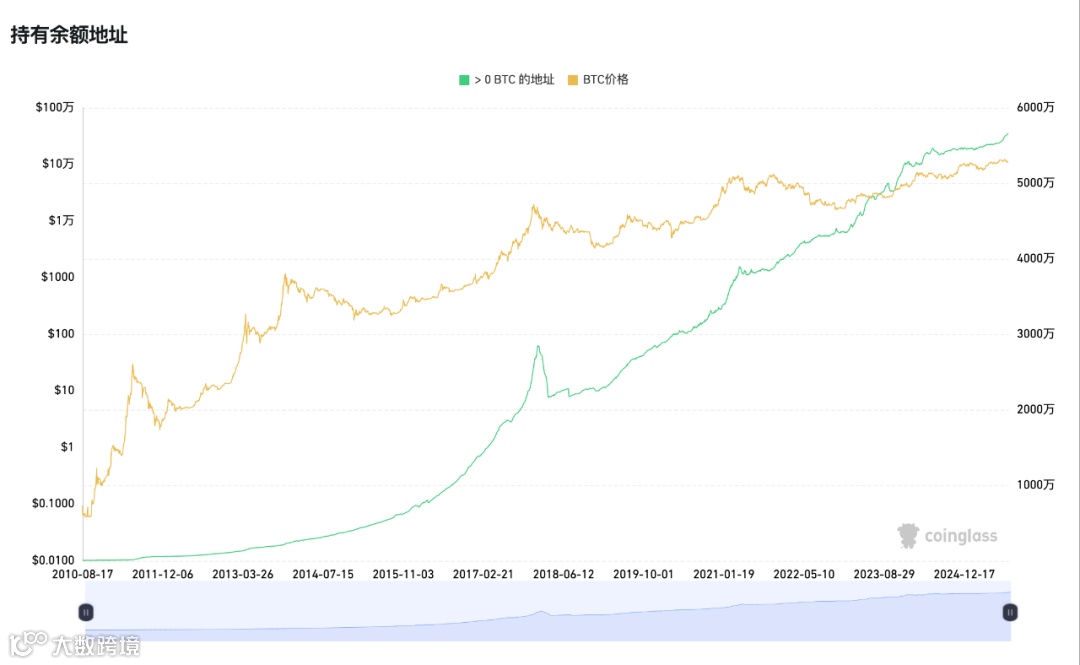This screenshot has height=665, width=1080.
Task: Click the '2014-07-15' date label
Action: pos(323,574)
